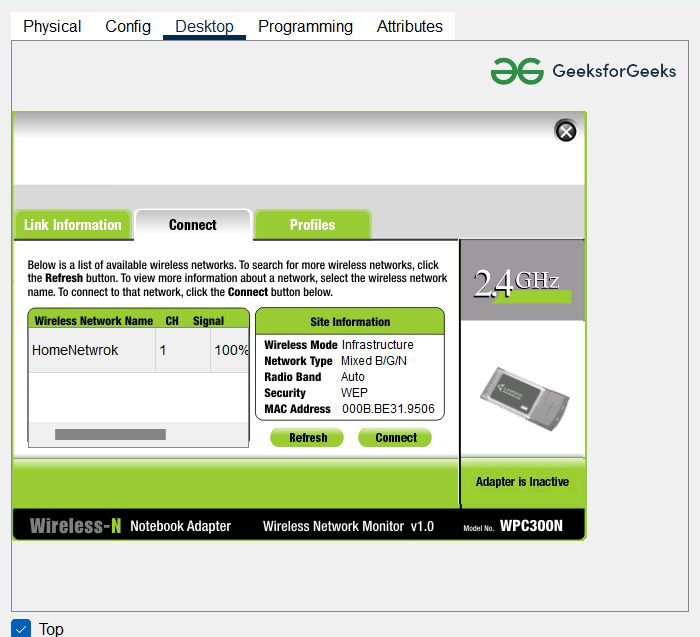Screen dimensions: 700x637
Task: Select the Desktop tab
Action: click(x=204, y=26)
